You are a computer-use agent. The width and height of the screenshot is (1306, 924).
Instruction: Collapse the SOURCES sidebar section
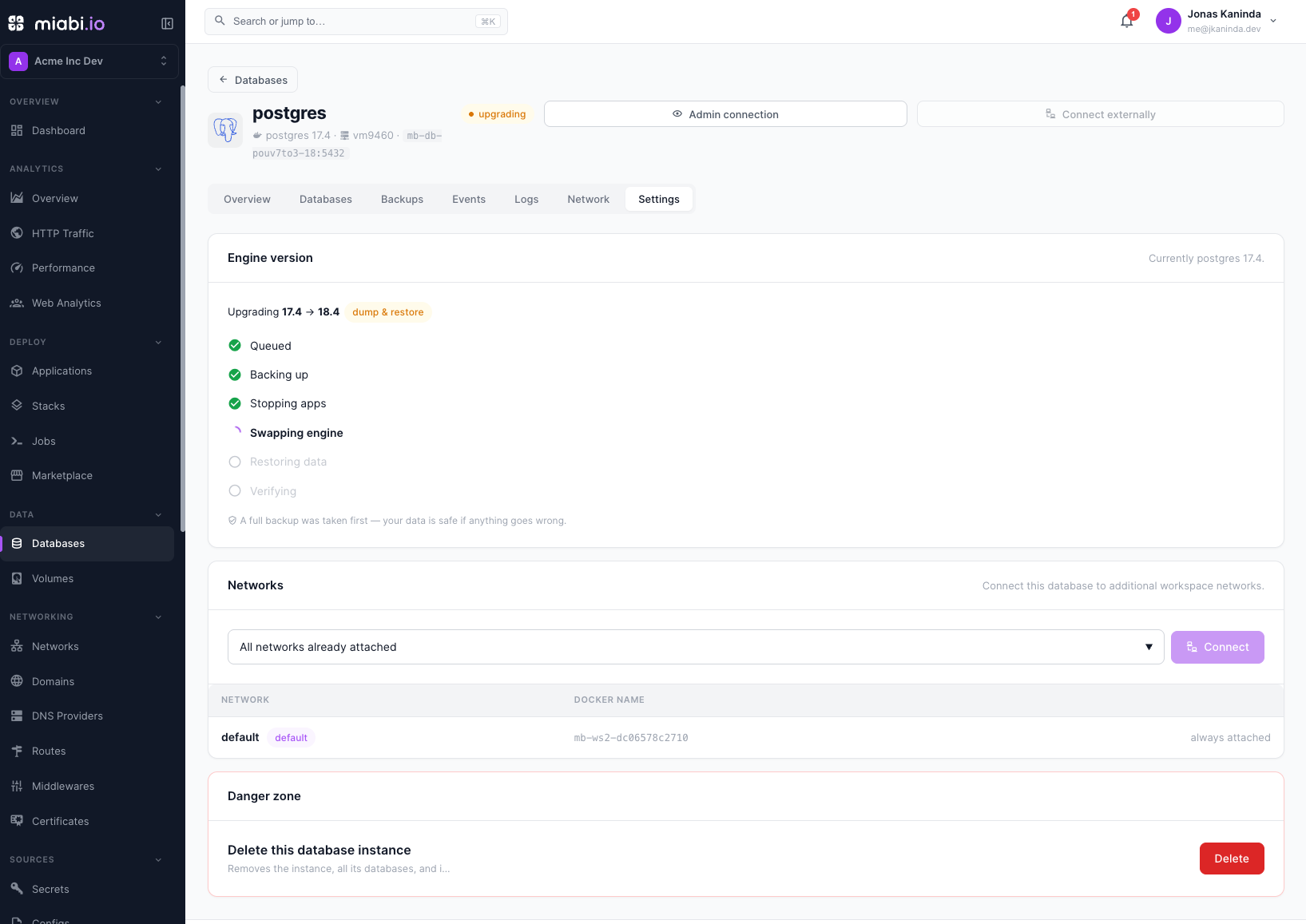tap(158, 859)
